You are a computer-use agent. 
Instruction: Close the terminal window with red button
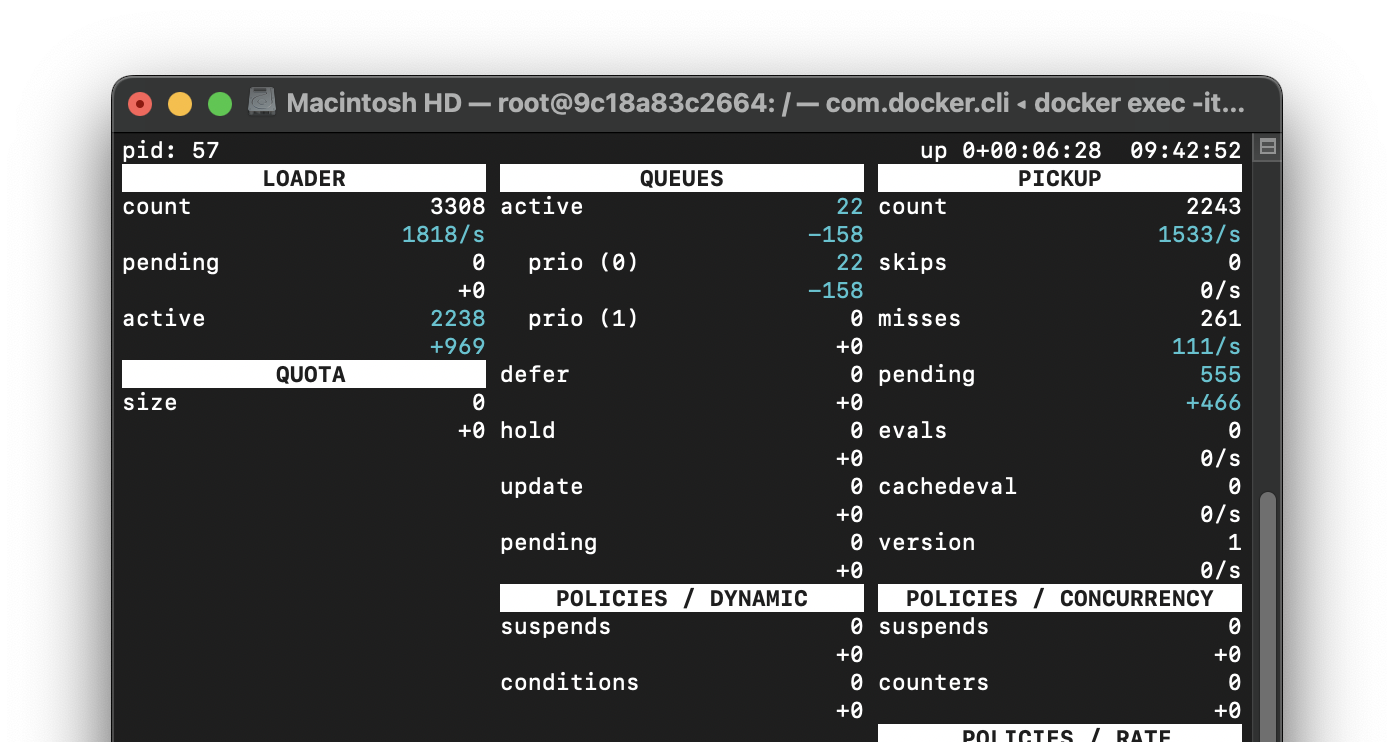[140, 103]
